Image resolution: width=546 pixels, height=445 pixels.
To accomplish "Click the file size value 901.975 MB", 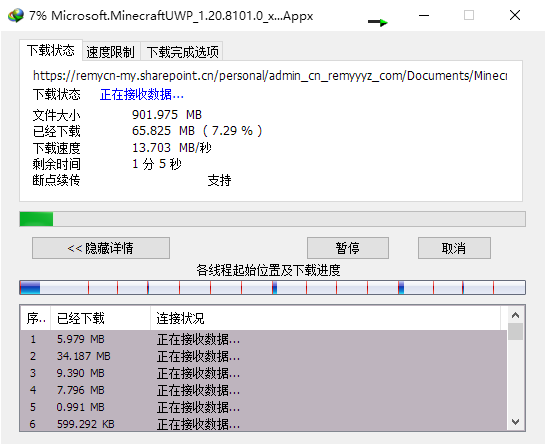I will click(x=167, y=115).
